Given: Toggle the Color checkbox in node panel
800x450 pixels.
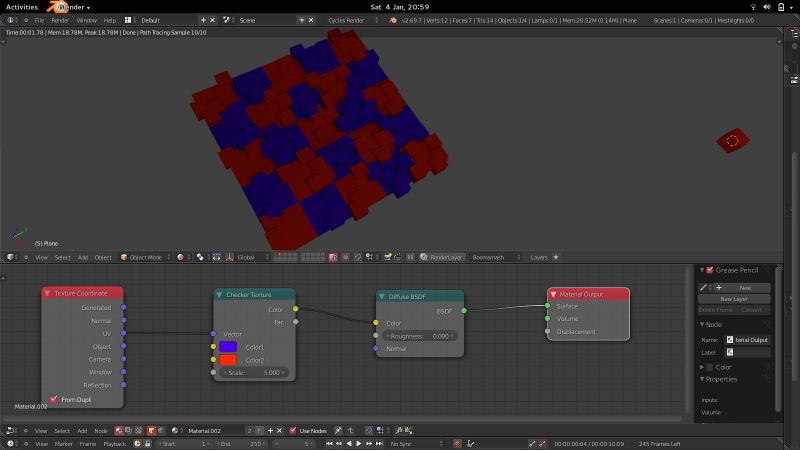Looking at the screenshot, I should tap(710, 367).
